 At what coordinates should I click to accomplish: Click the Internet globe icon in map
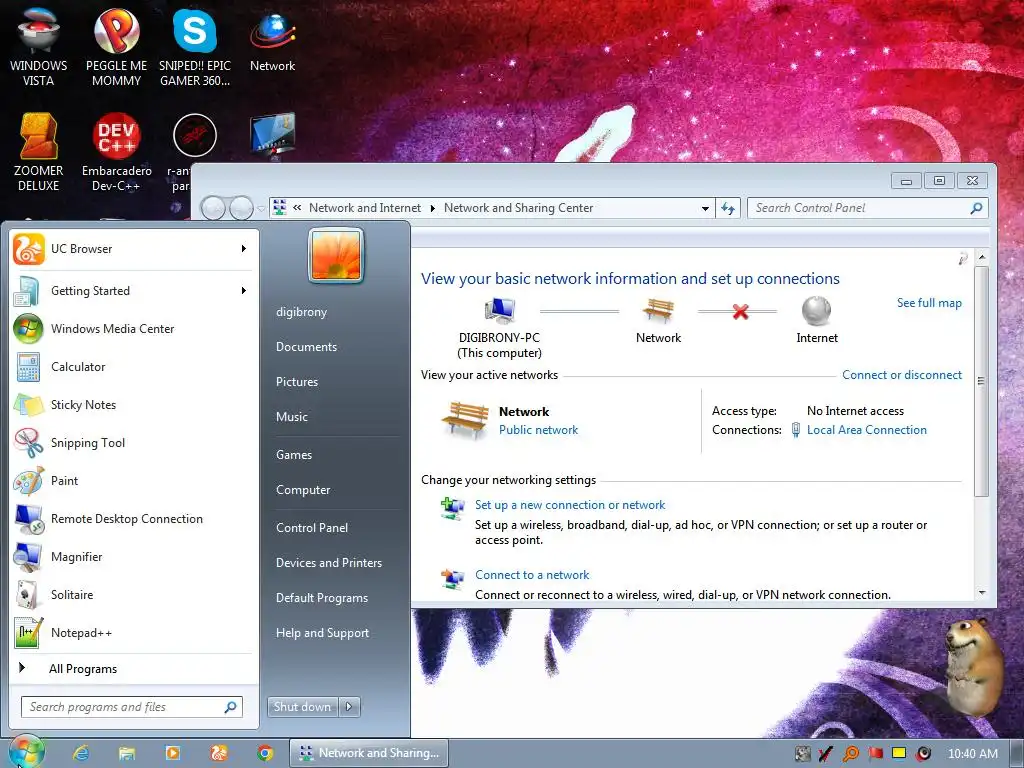tap(816, 311)
